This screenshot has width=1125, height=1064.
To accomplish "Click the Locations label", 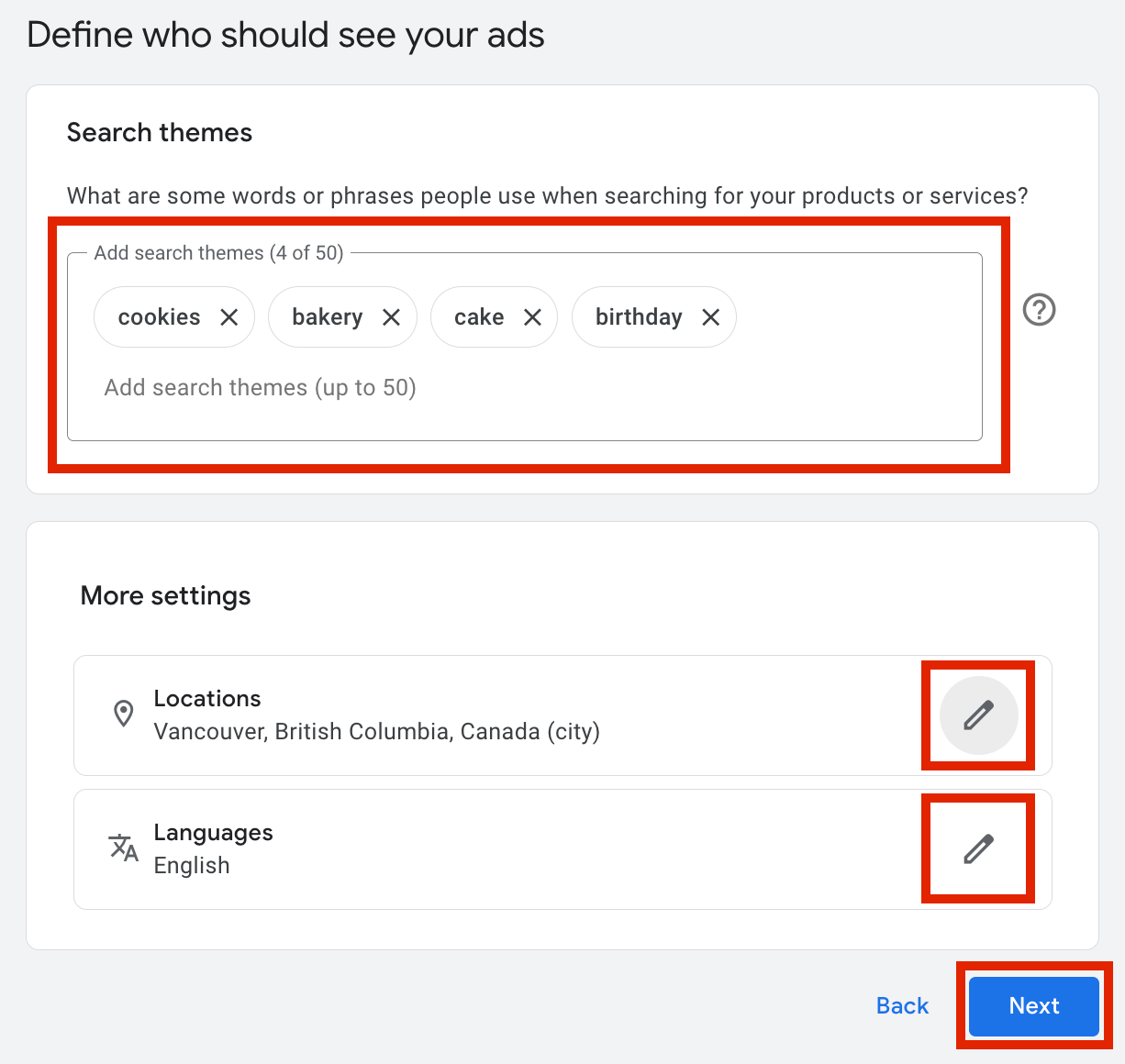I will (x=207, y=699).
